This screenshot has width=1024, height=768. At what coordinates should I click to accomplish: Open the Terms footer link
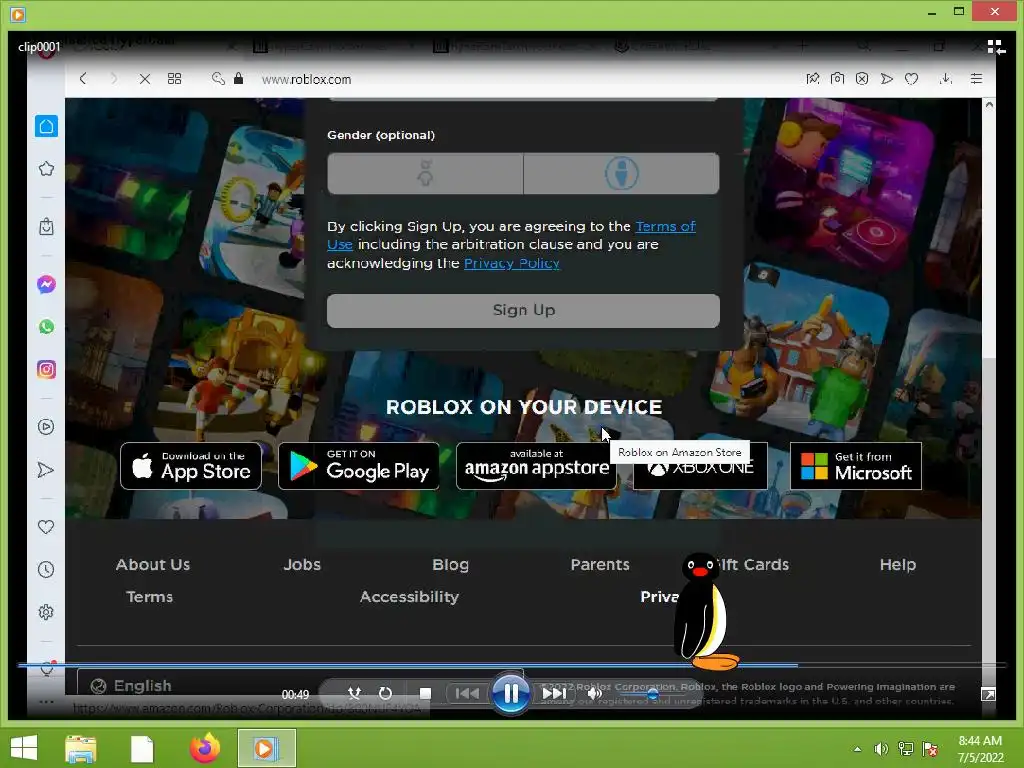click(150, 596)
